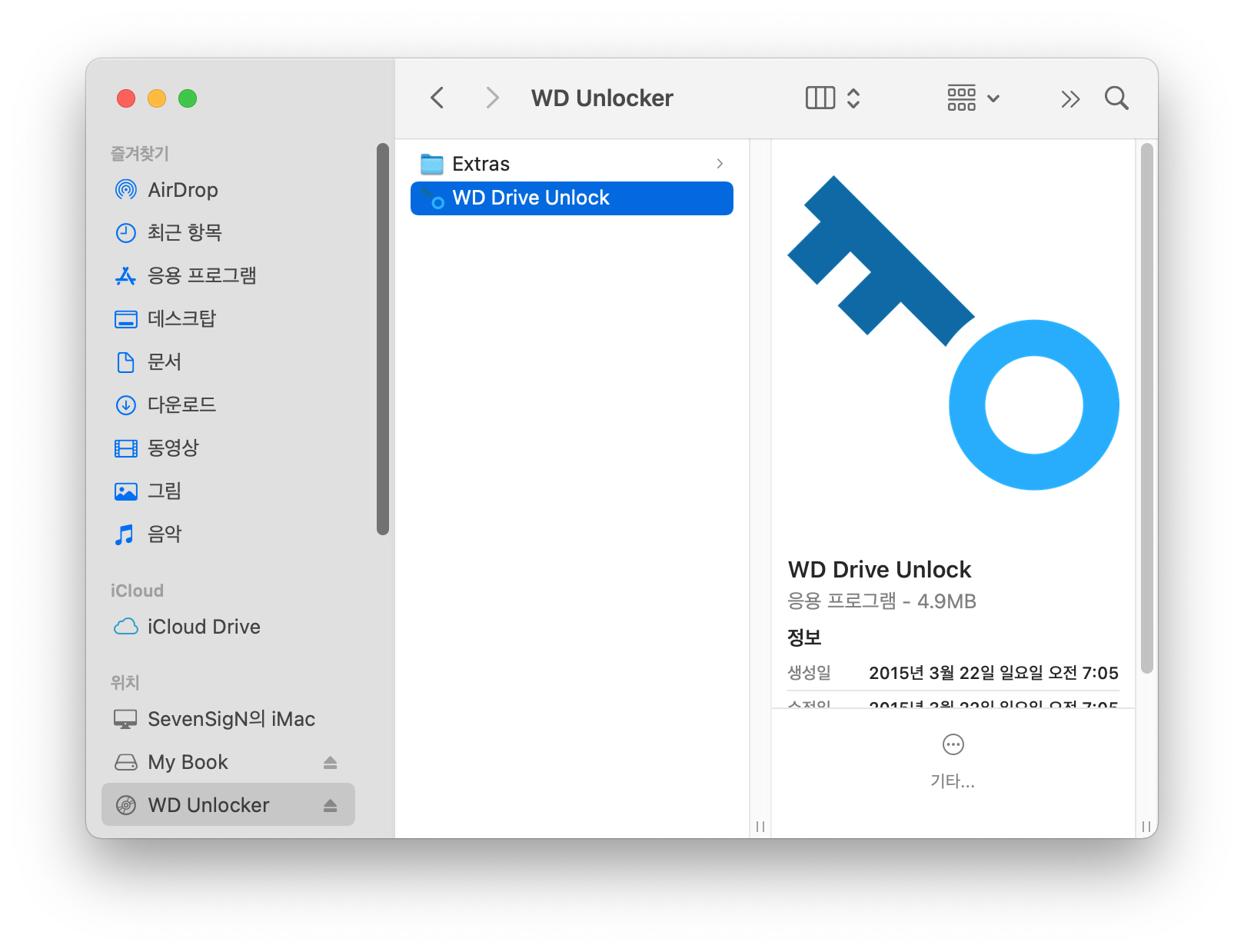Click the WD Drive Unlock preview title
1244x952 pixels.
click(880, 569)
